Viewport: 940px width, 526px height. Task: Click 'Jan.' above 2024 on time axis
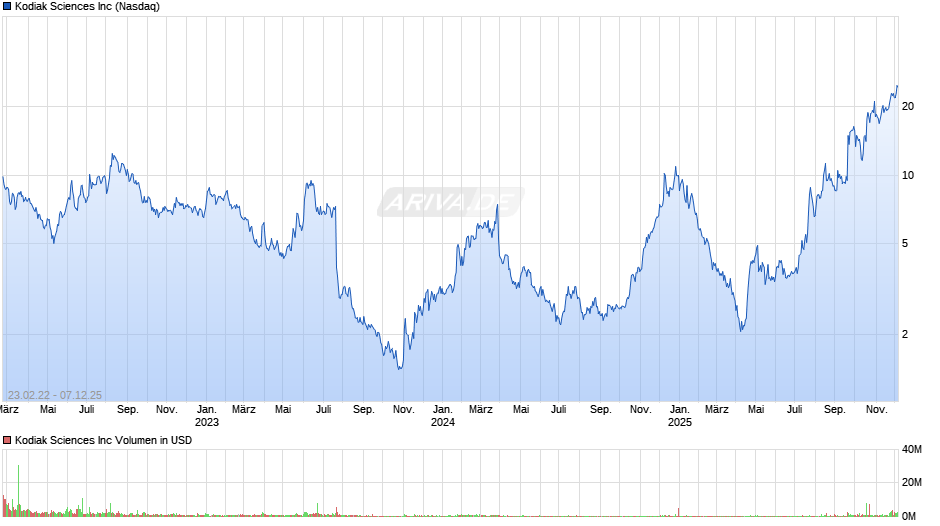(442, 409)
